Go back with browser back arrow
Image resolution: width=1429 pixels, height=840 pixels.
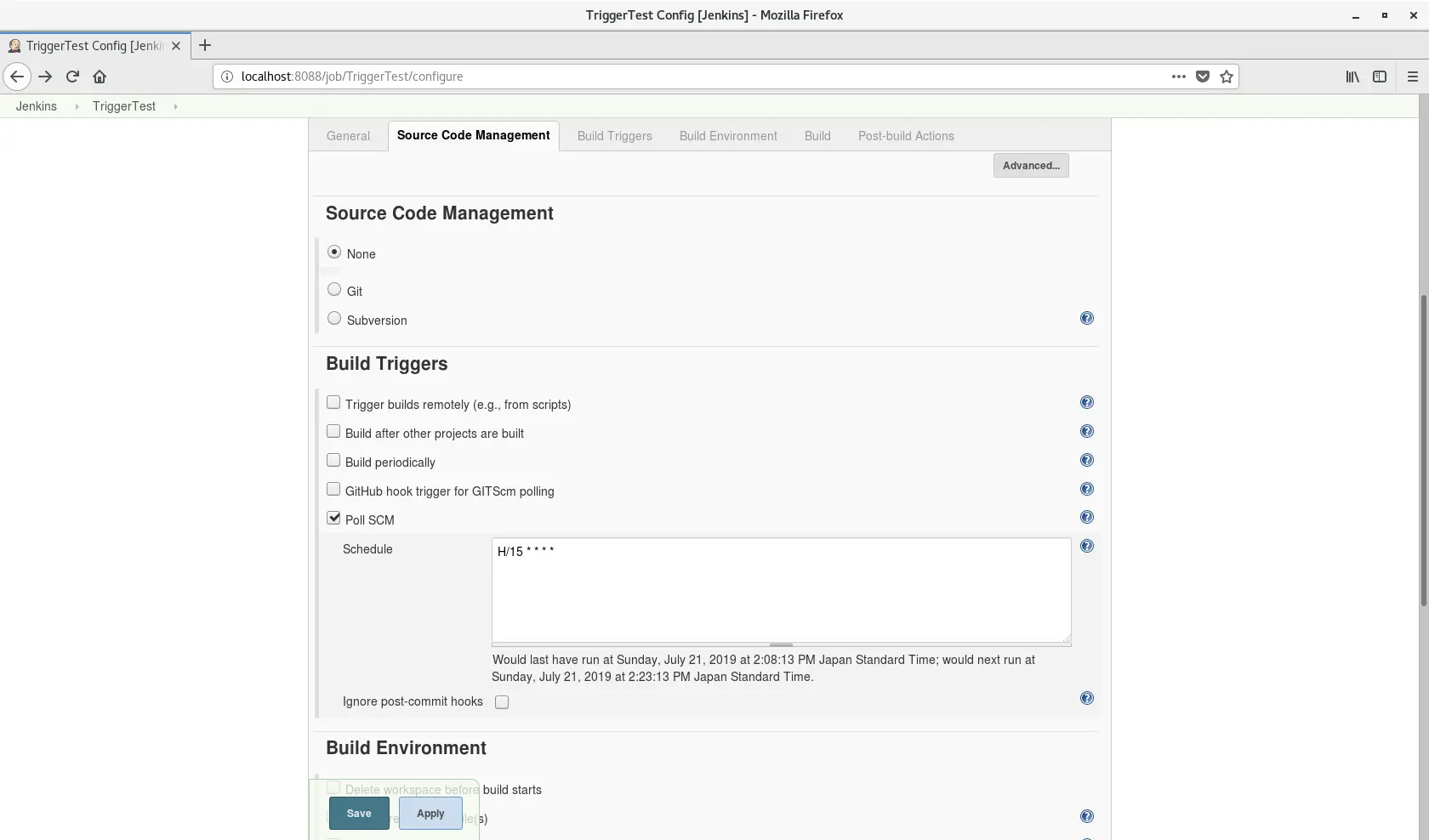17,77
